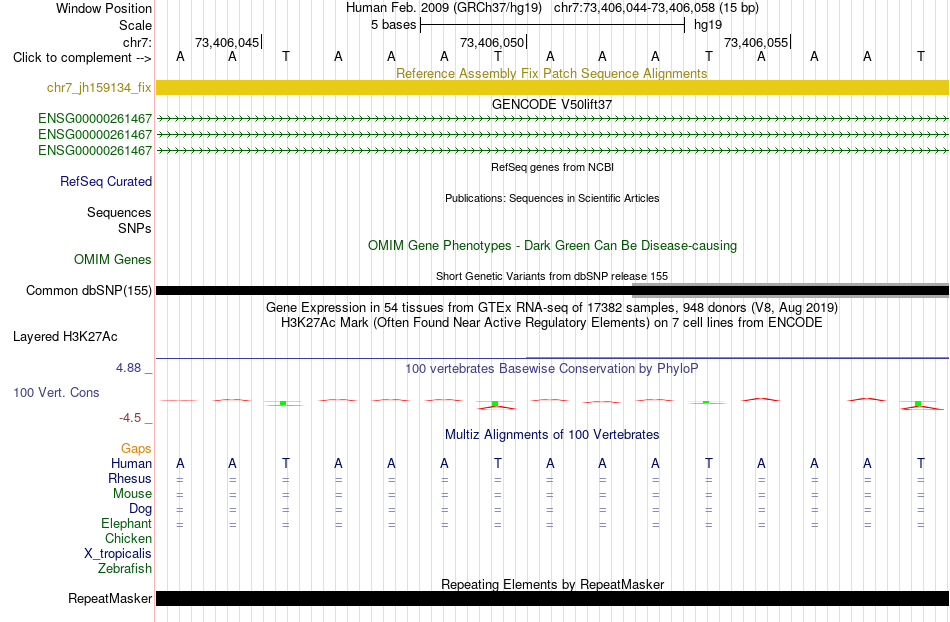
Task: Open 'Short Genetic Variants from dbSNP release 155'
Action: (552, 276)
